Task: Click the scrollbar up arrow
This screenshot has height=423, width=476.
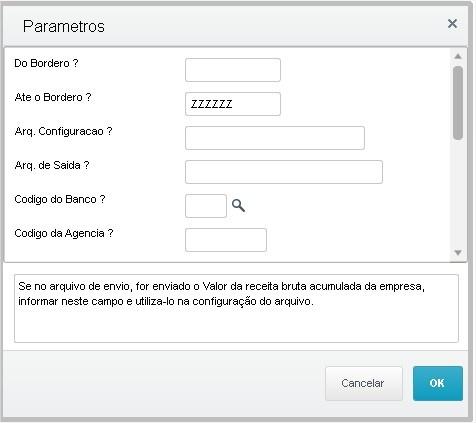Action: pos(458,56)
